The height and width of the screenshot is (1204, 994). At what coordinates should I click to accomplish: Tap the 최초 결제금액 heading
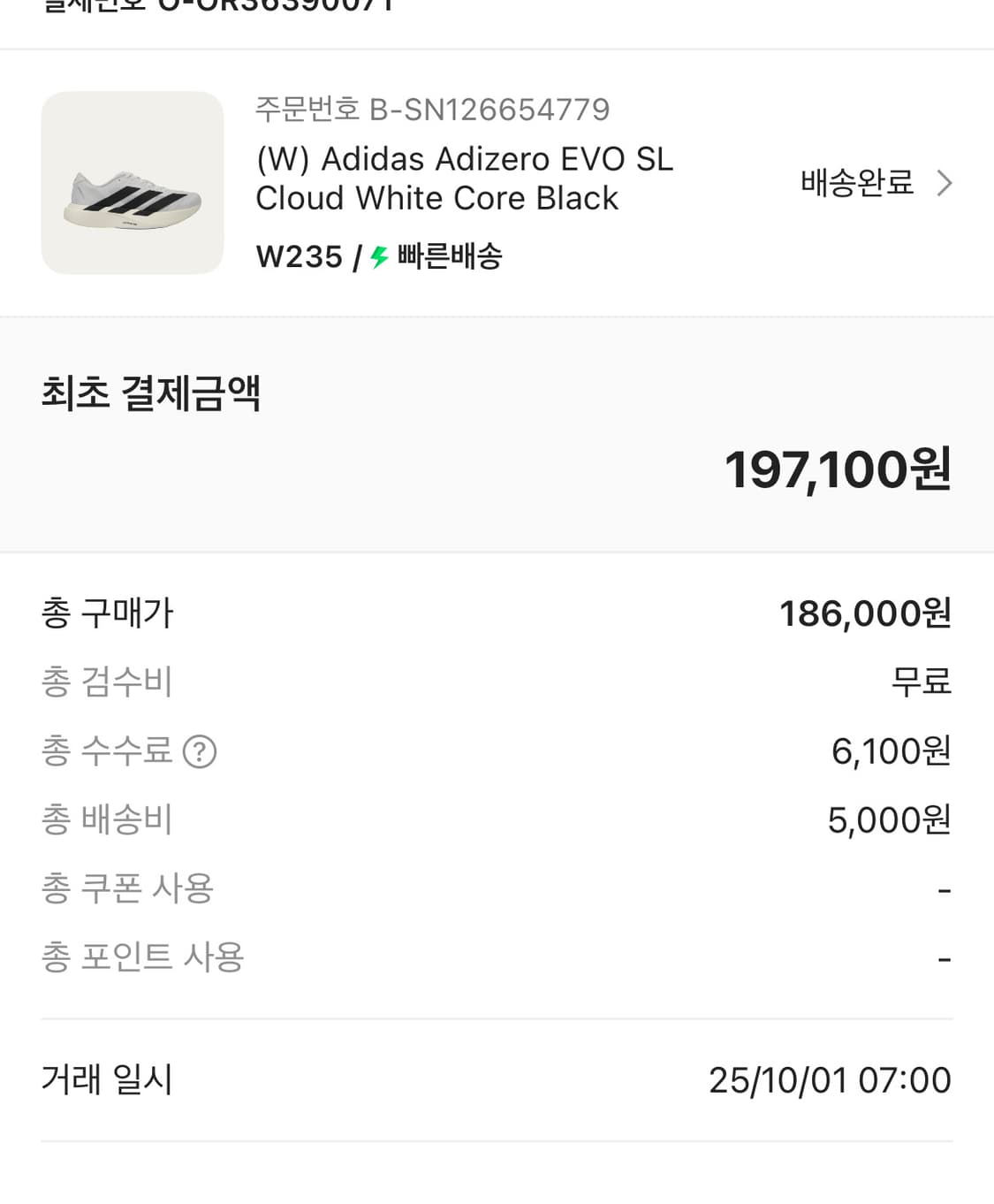click(x=151, y=393)
